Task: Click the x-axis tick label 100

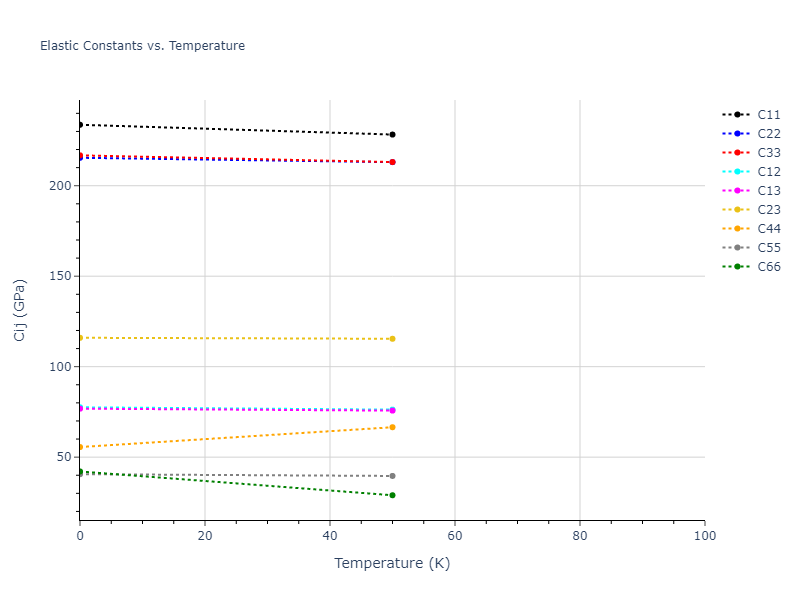Action: coord(704,537)
